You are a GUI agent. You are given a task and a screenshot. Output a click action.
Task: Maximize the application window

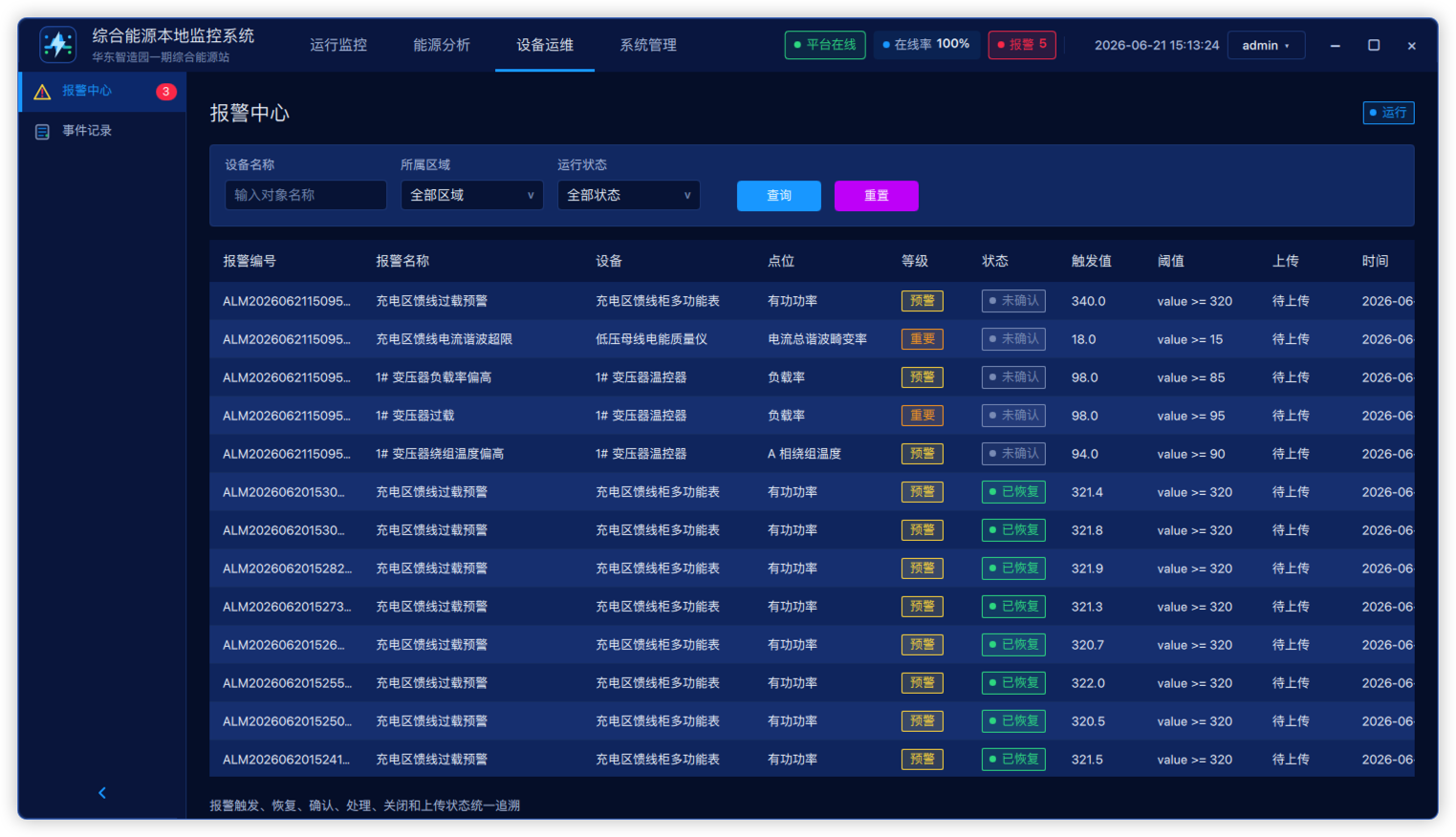coord(1374,45)
